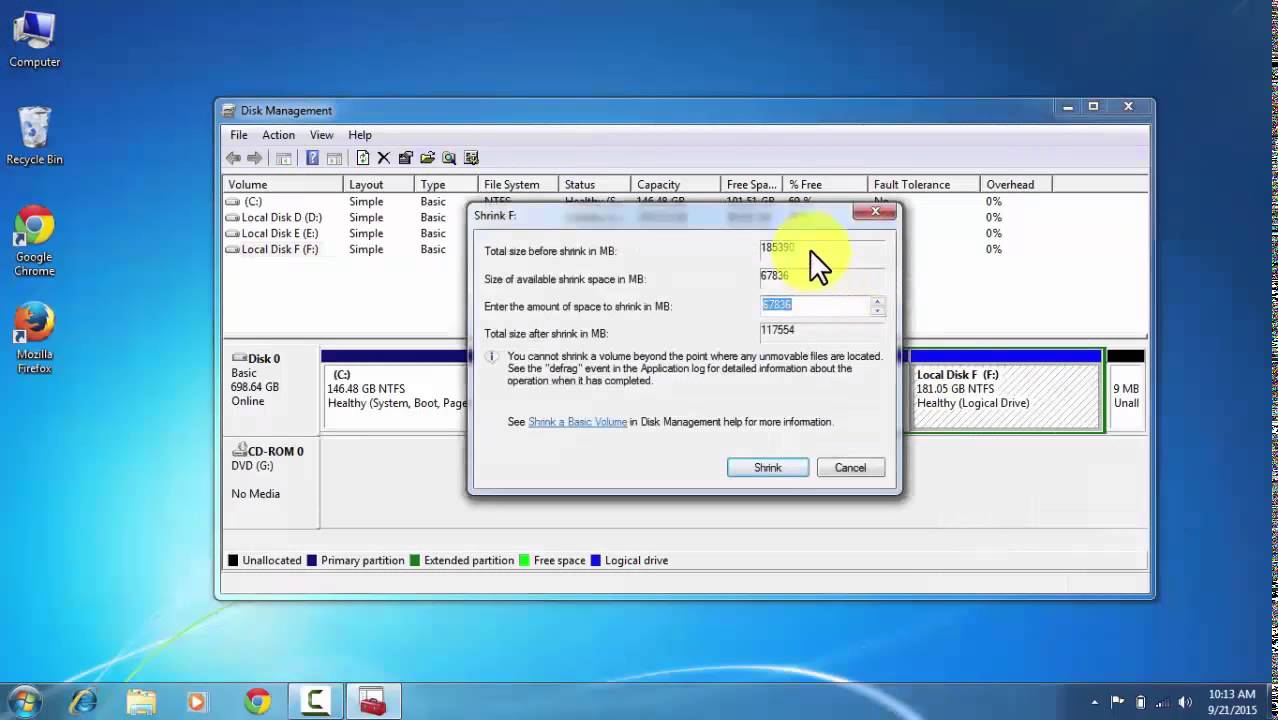
Task: Sort by the Fault Tolerance column header
Action: [923, 185]
